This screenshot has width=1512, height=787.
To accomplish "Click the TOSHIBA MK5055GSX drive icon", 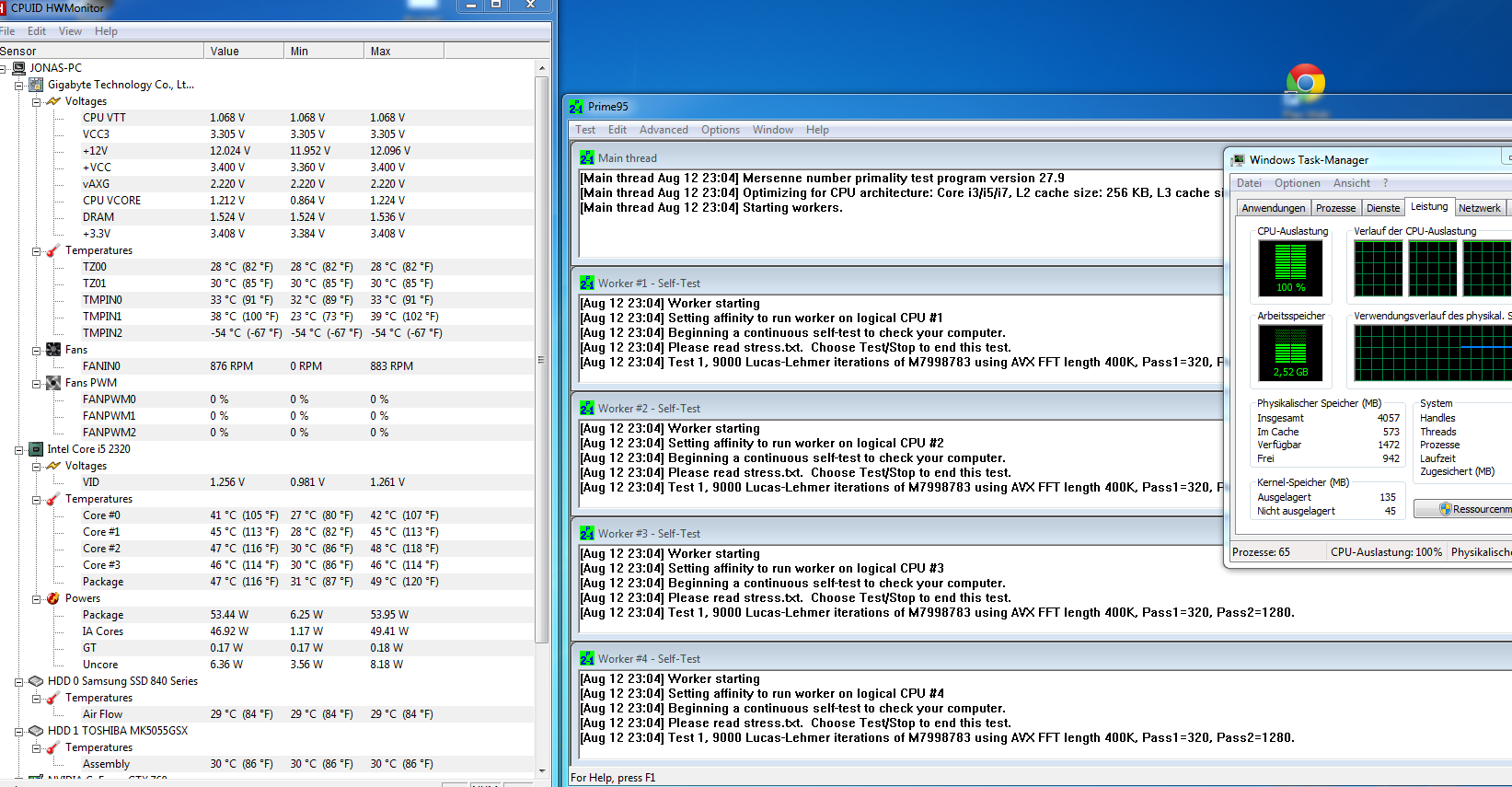I will coord(36,731).
